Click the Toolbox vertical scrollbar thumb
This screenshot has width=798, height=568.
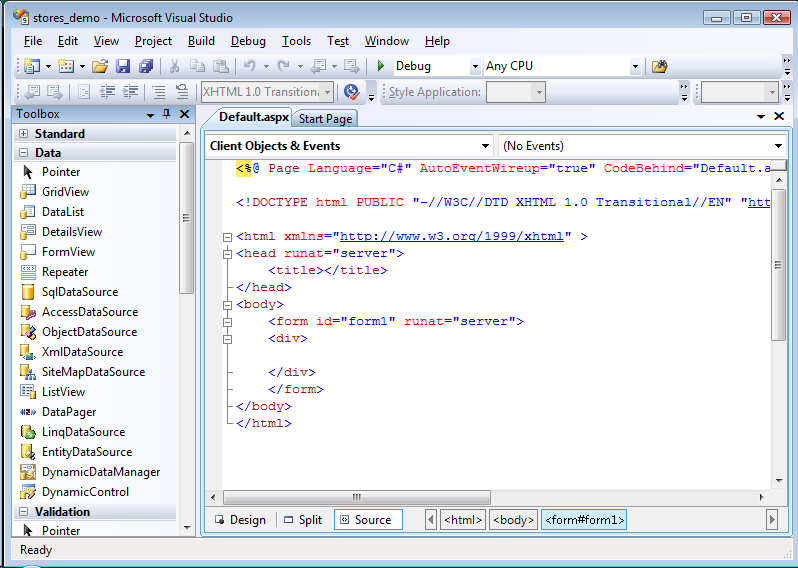coord(187,217)
